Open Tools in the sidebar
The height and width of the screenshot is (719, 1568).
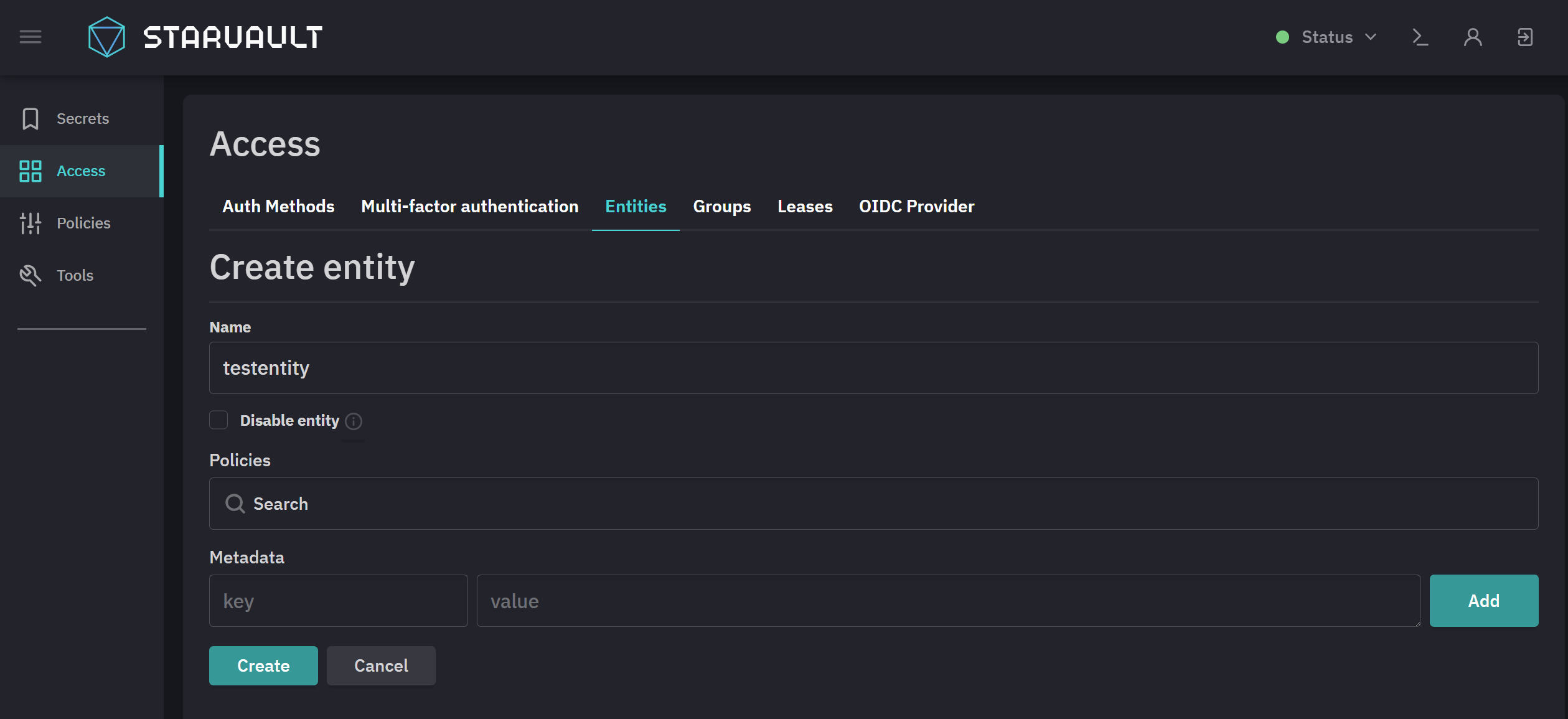tap(82, 275)
